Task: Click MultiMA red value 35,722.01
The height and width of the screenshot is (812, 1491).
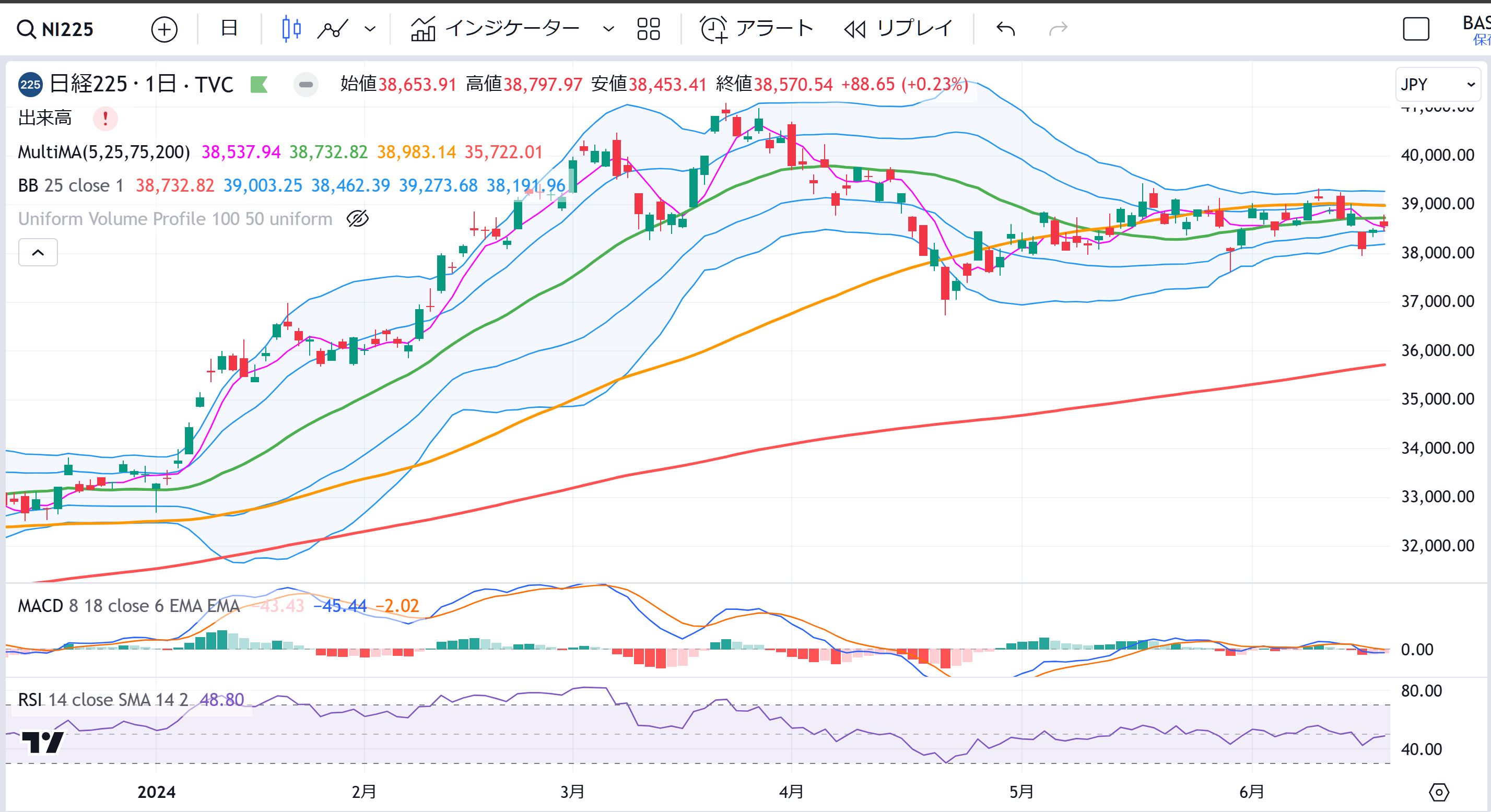Action: [x=503, y=152]
